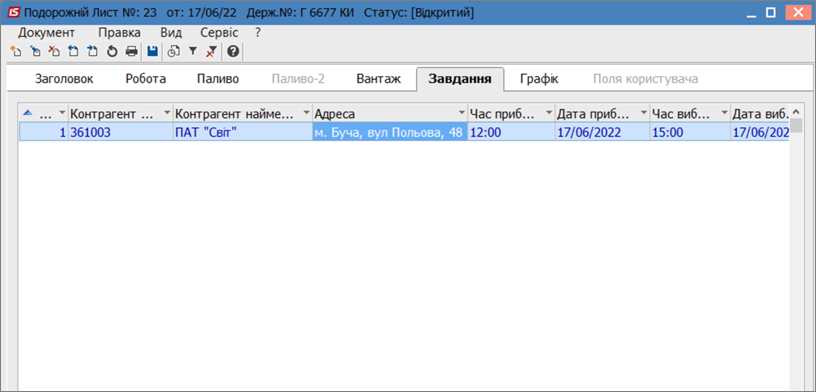Click the vertical scrollbar up arrow
The width and height of the screenshot is (816, 392).
pyautogui.click(x=796, y=112)
